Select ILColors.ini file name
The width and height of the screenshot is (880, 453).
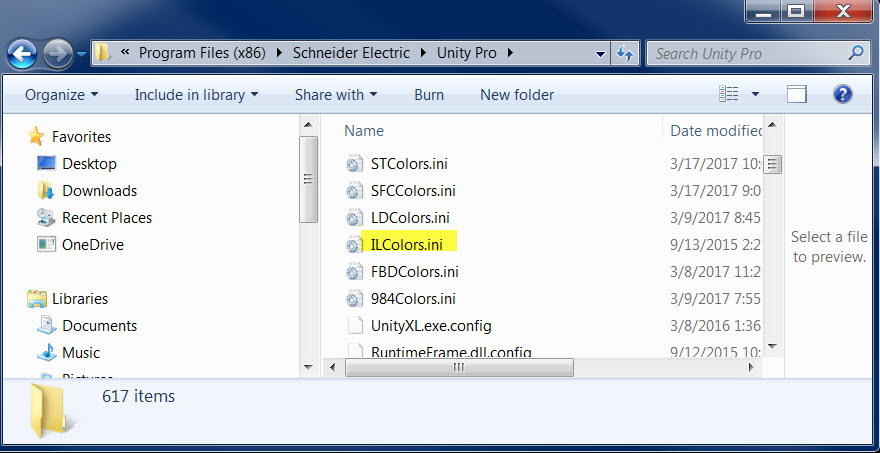click(406, 245)
